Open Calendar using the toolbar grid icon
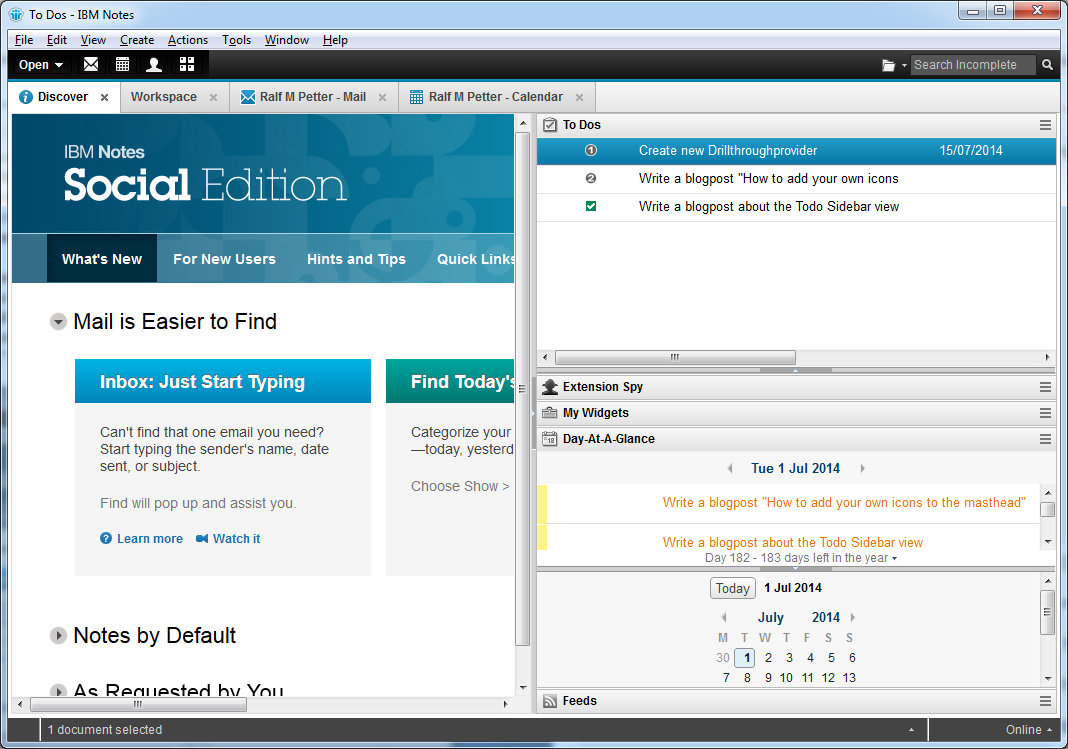 (122, 65)
